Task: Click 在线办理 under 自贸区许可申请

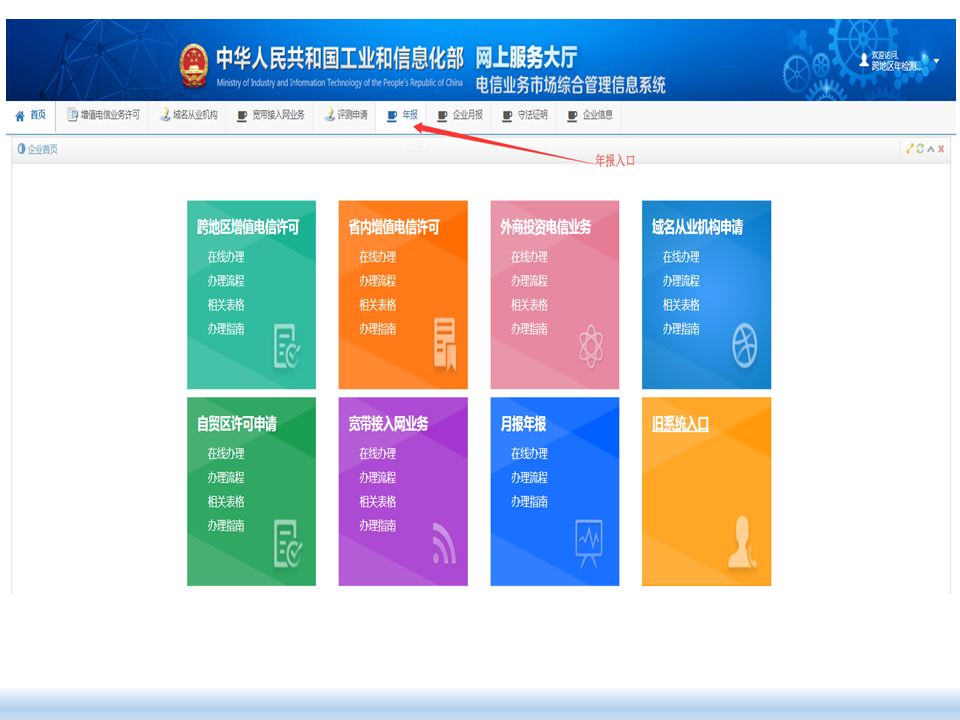Action: point(226,454)
